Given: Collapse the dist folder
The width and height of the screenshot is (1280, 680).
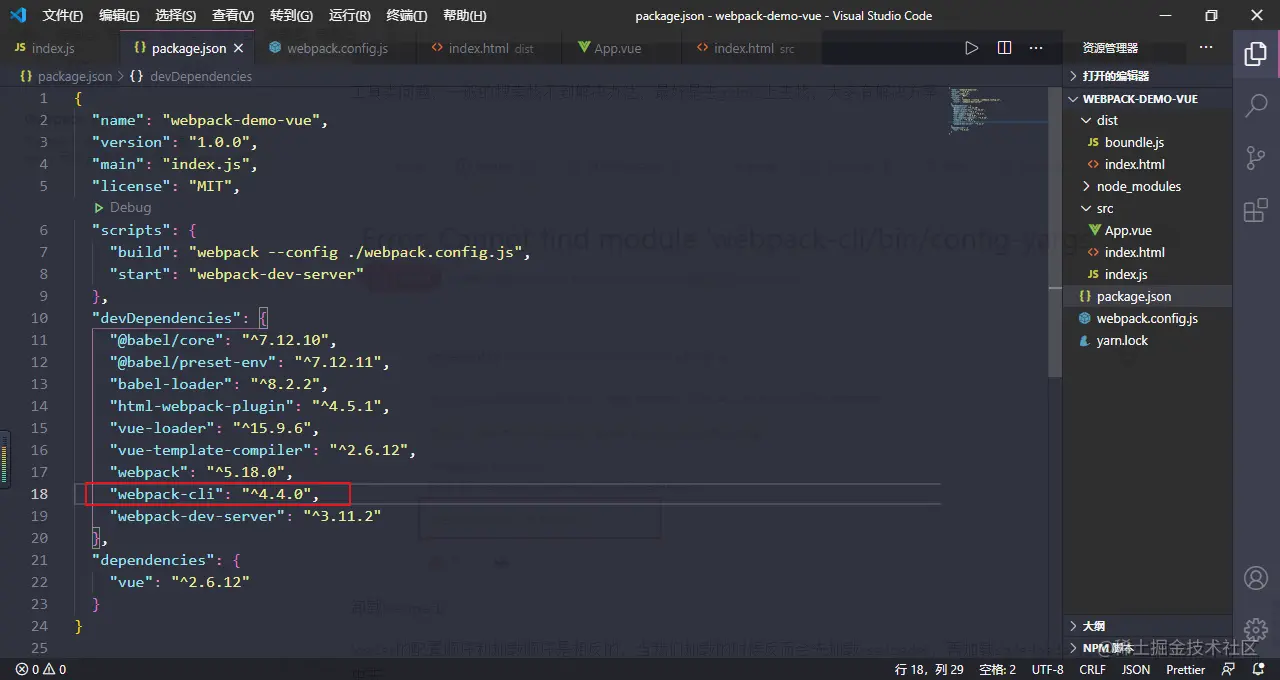Looking at the screenshot, I should (1107, 120).
